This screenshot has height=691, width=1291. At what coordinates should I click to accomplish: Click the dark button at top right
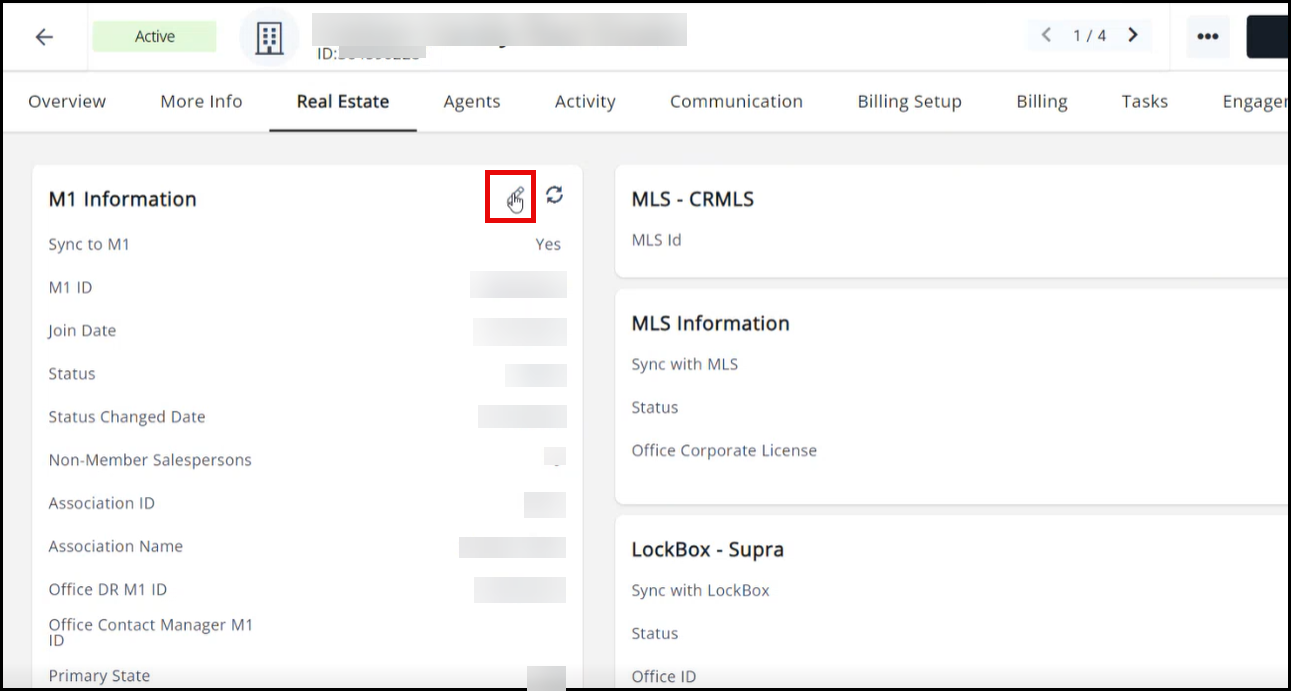point(1267,37)
